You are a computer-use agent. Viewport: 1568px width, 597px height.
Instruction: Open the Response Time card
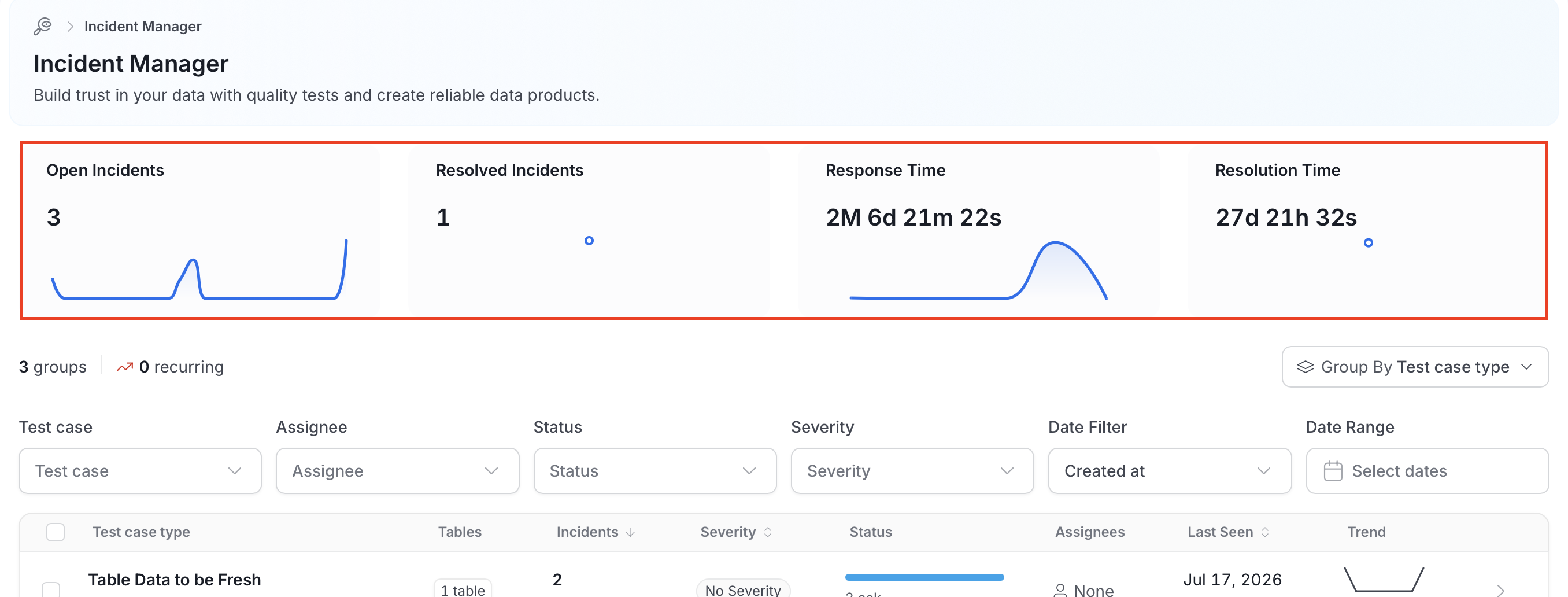978,230
